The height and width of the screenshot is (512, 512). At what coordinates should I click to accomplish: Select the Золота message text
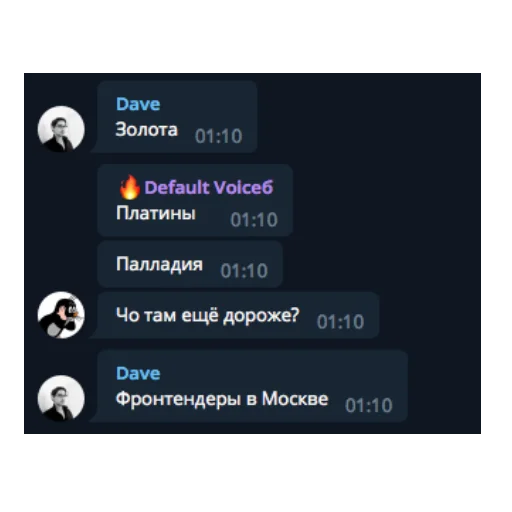tap(146, 130)
